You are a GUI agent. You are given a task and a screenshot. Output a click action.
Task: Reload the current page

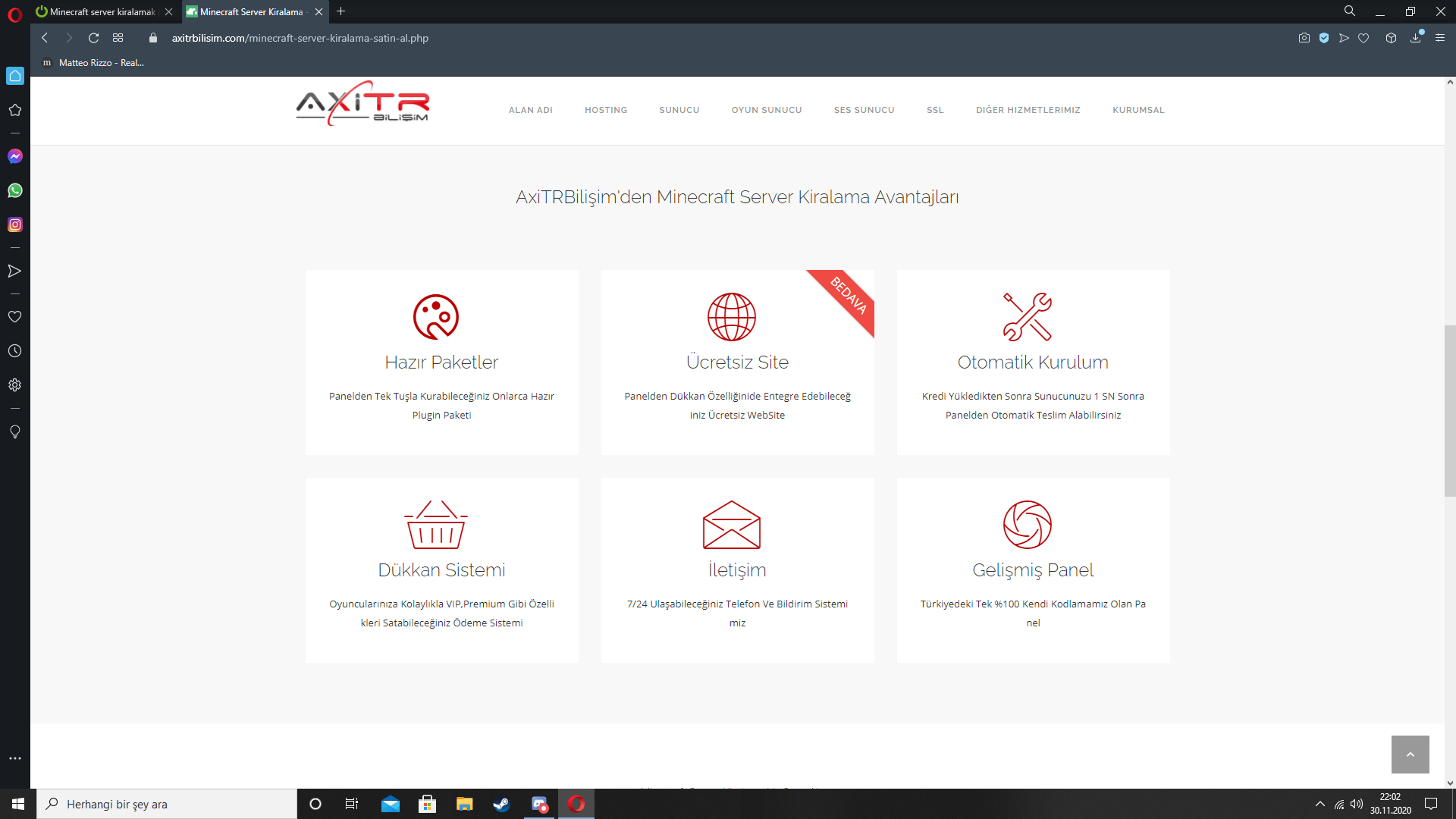coord(93,38)
